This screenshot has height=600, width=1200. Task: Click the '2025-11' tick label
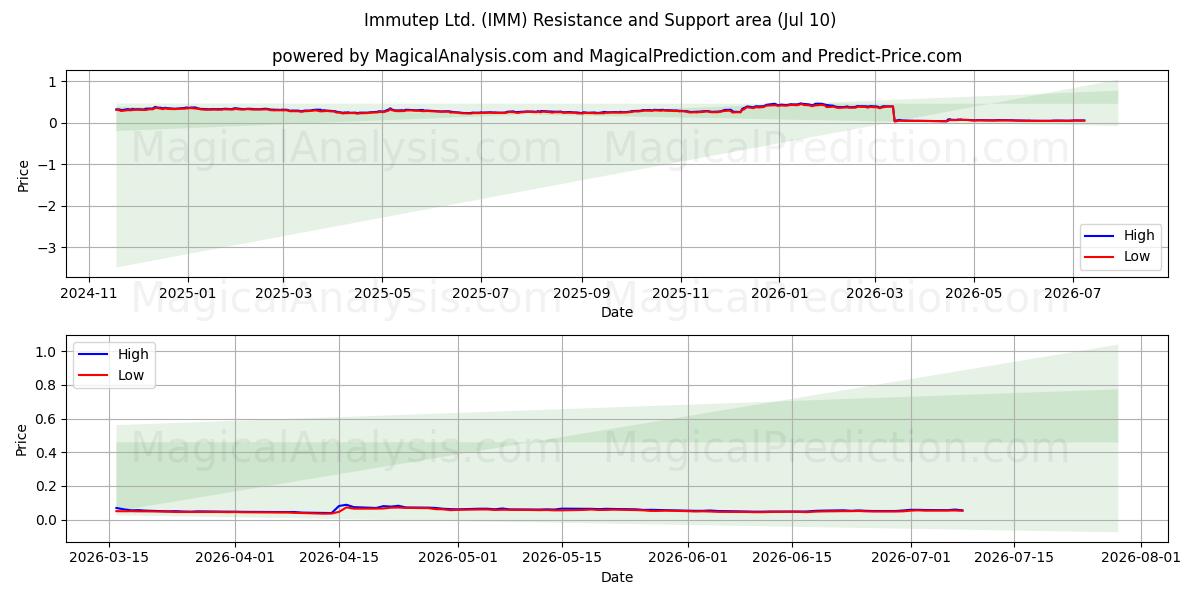click(680, 293)
